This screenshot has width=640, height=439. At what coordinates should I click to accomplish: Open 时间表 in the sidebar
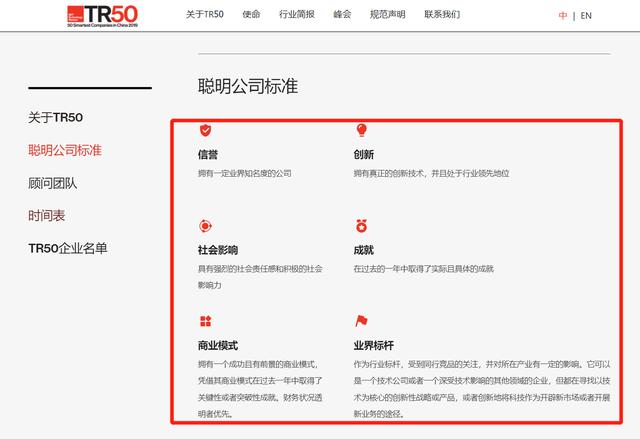(x=46, y=215)
